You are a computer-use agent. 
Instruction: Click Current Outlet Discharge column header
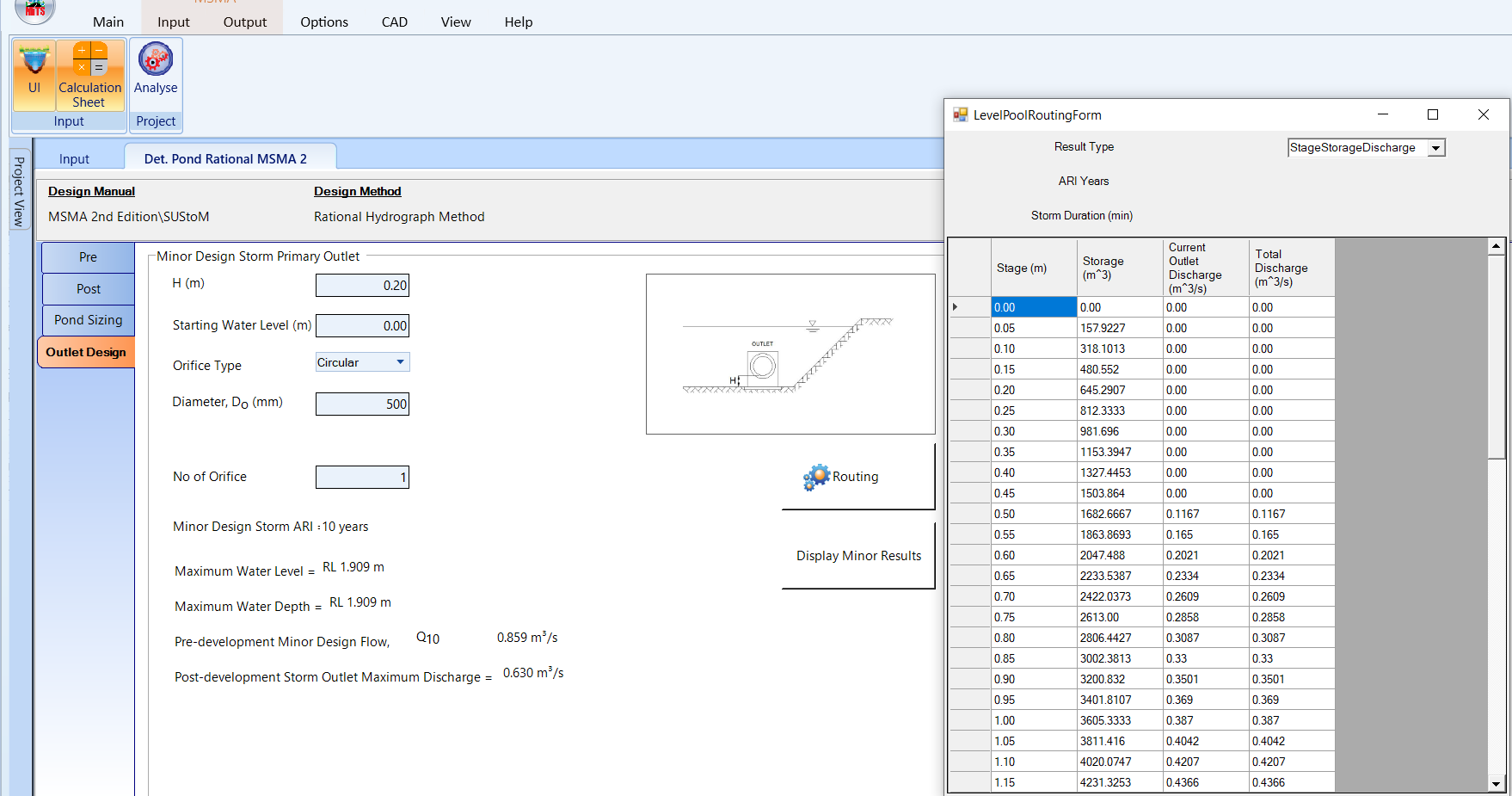point(1206,268)
